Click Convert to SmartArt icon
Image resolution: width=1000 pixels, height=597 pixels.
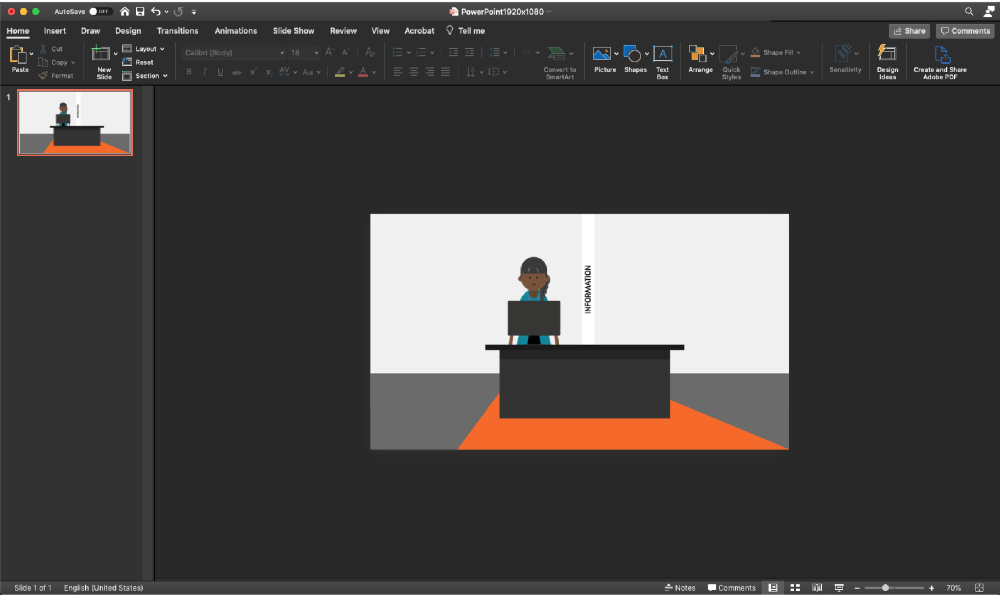(x=555, y=54)
